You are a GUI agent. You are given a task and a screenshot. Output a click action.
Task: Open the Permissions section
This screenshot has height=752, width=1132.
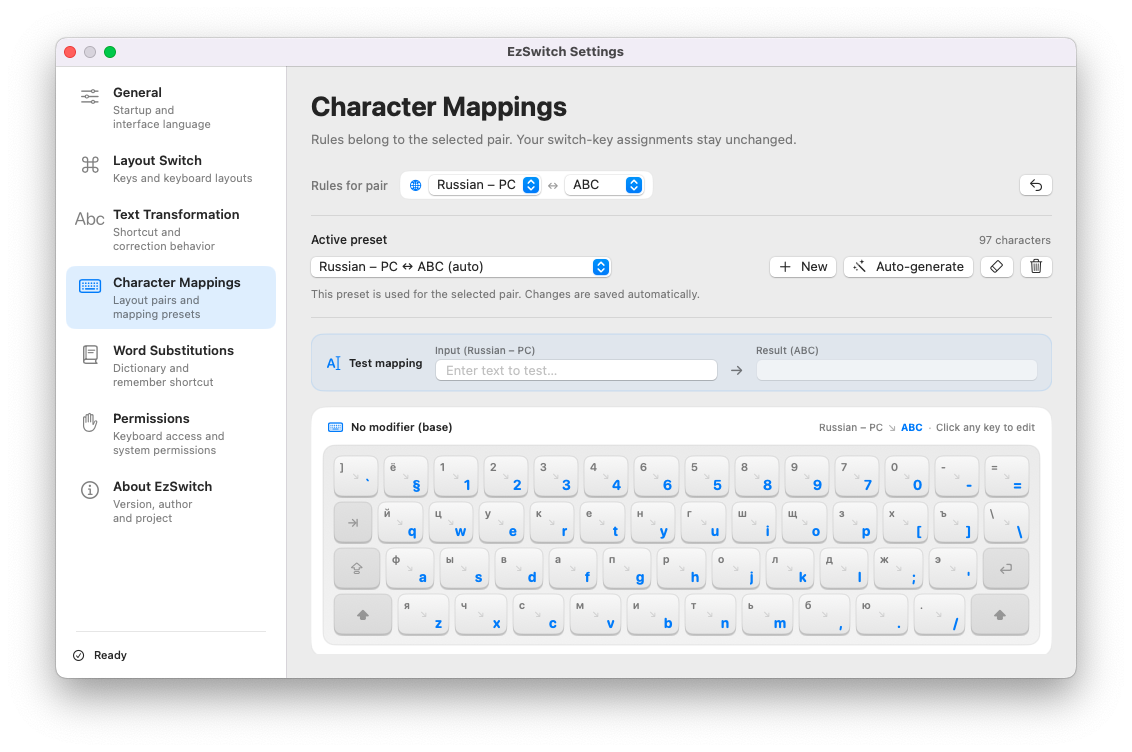tap(170, 433)
